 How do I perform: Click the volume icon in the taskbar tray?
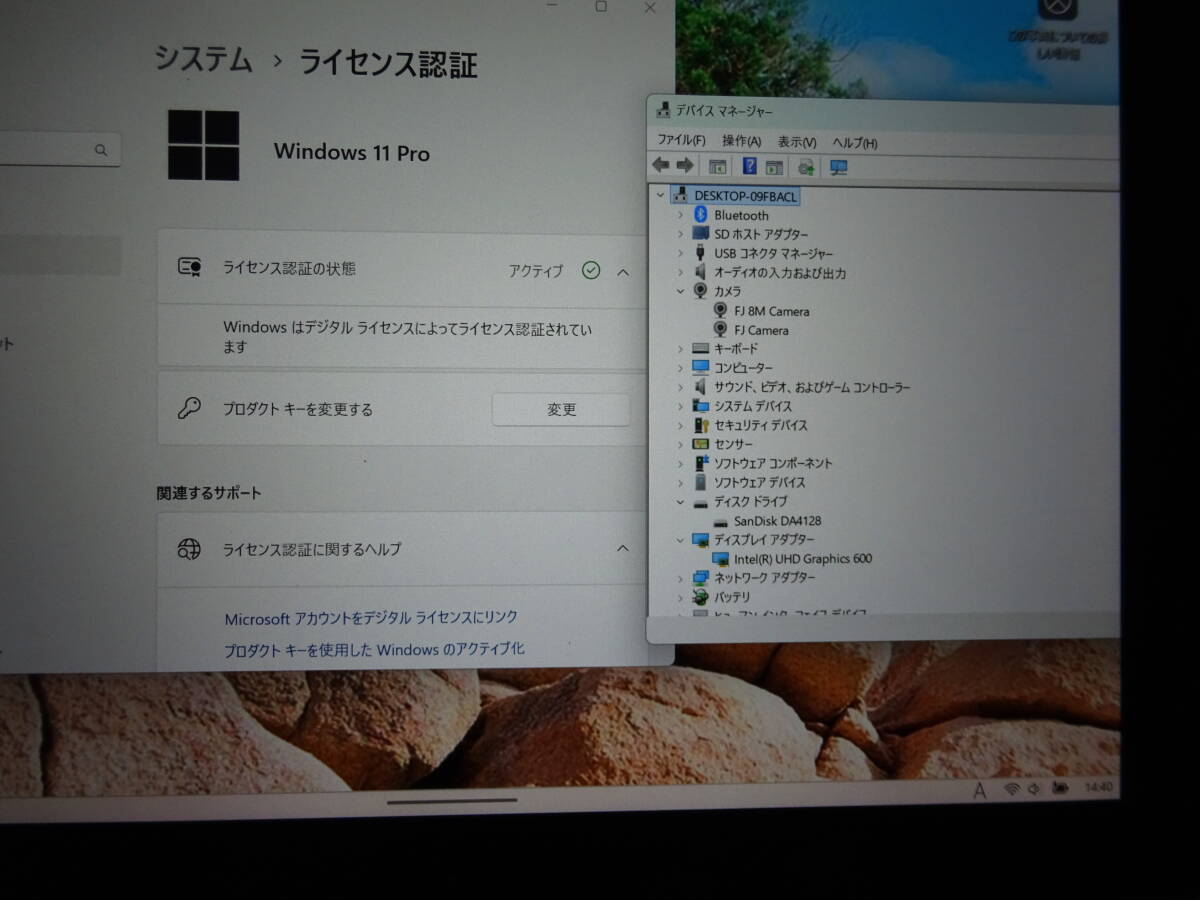1036,789
